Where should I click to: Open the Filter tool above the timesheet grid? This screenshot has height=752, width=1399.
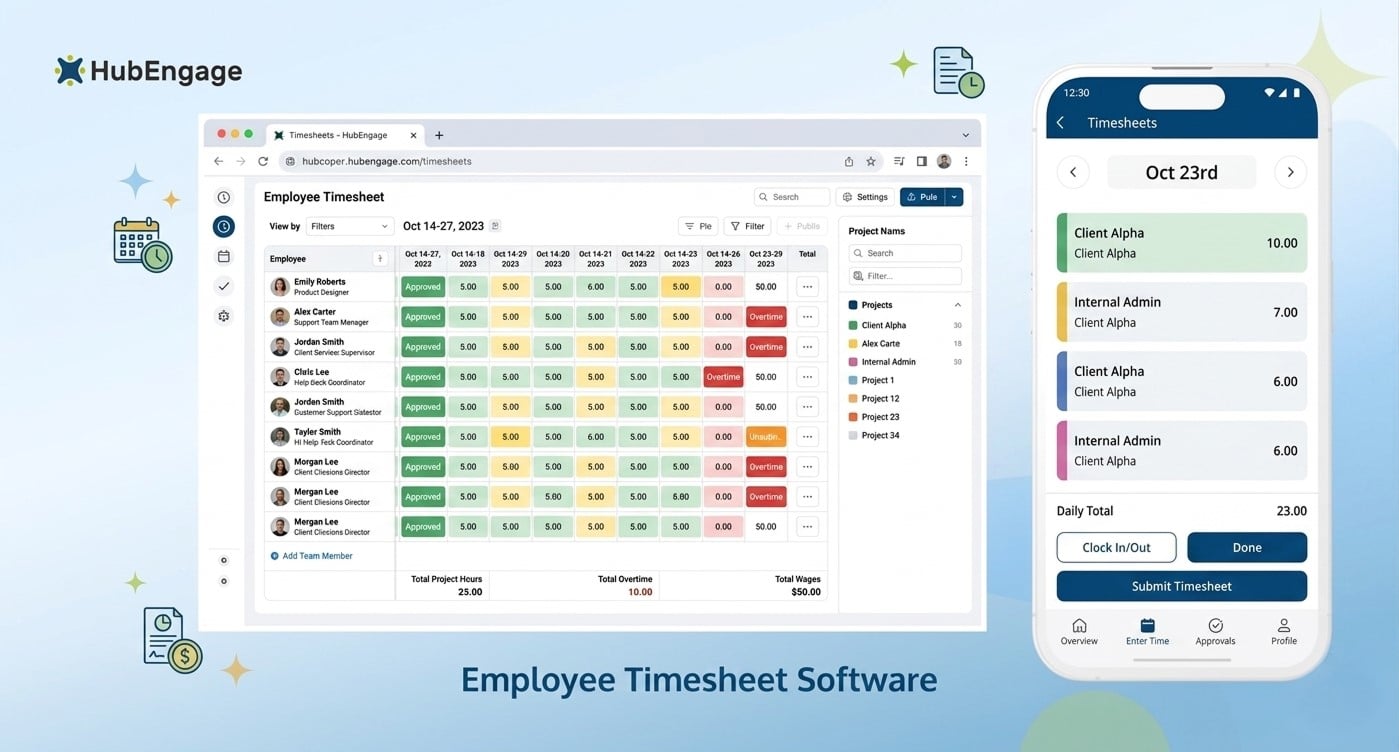[746, 226]
